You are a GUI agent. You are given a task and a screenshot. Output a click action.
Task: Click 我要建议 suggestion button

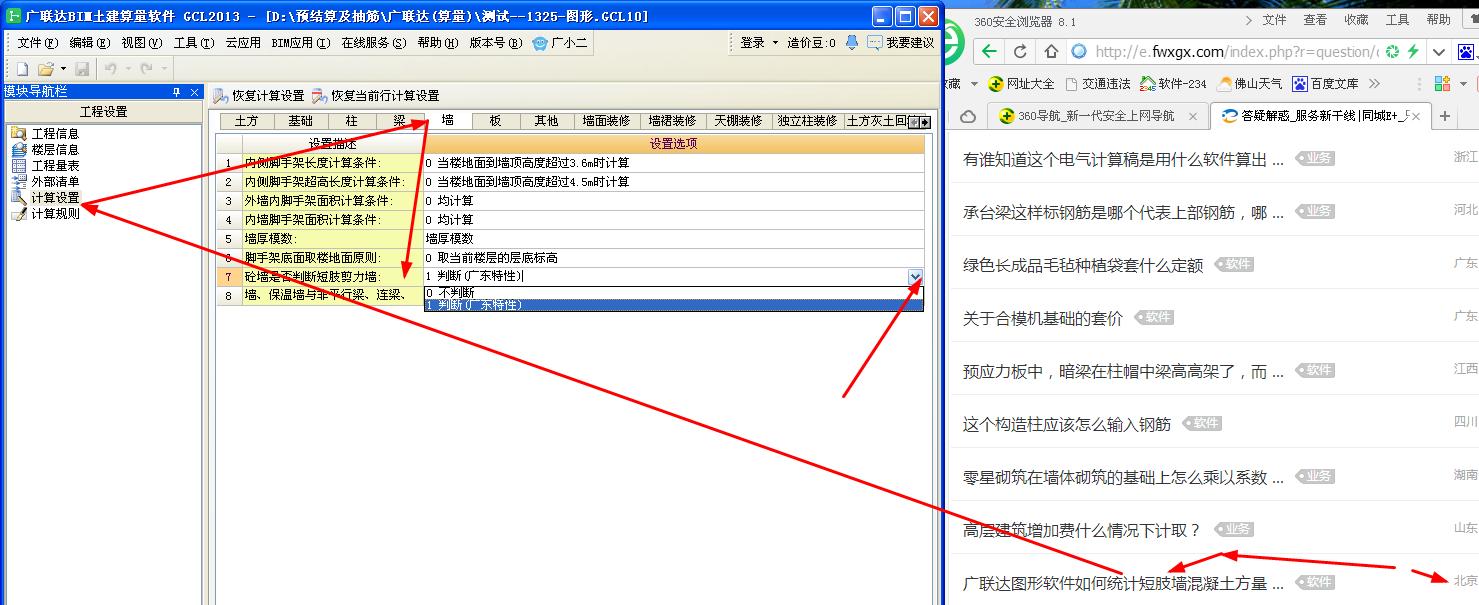pyautogui.click(x=900, y=43)
